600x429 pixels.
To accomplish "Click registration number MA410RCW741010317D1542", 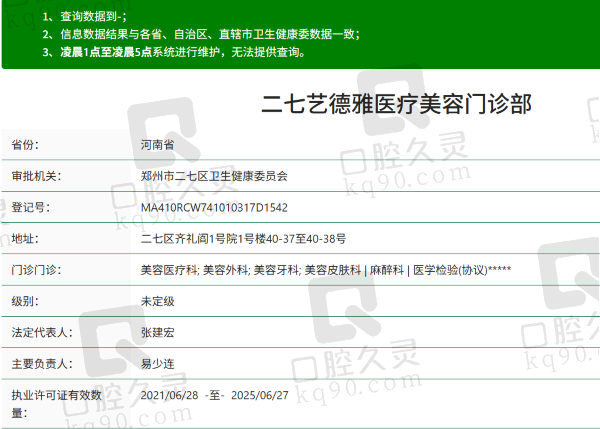I will (x=214, y=207).
